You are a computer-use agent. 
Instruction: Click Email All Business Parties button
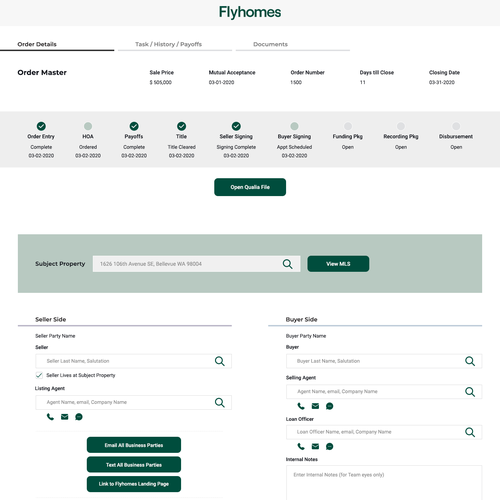pyautogui.click(x=134, y=445)
